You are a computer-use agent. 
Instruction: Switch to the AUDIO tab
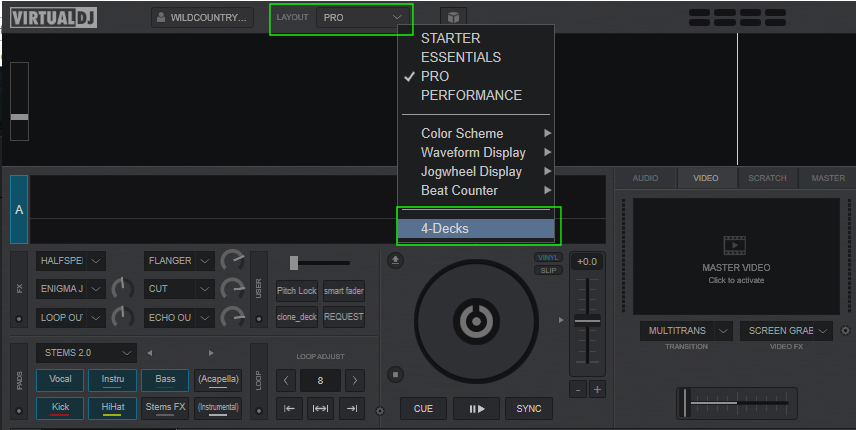[x=645, y=178]
